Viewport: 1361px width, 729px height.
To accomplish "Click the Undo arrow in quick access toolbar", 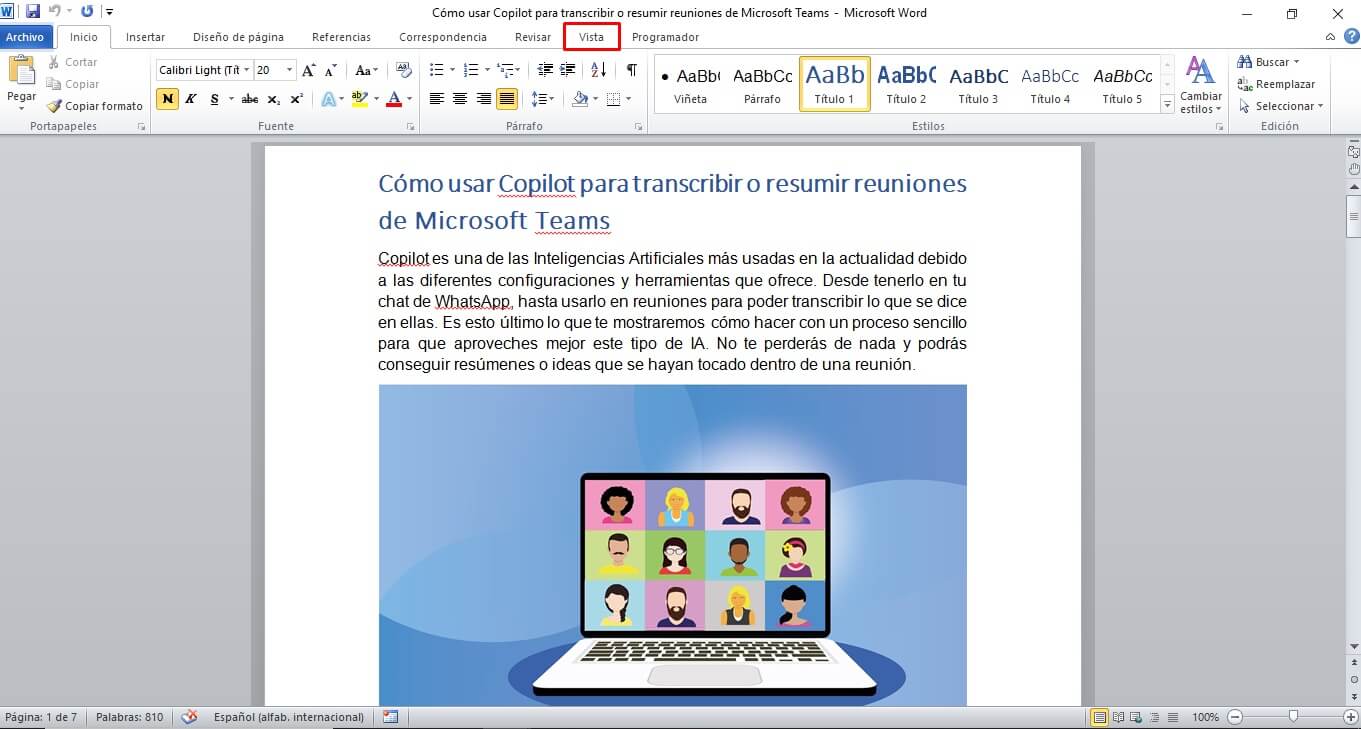I will [56, 12].
